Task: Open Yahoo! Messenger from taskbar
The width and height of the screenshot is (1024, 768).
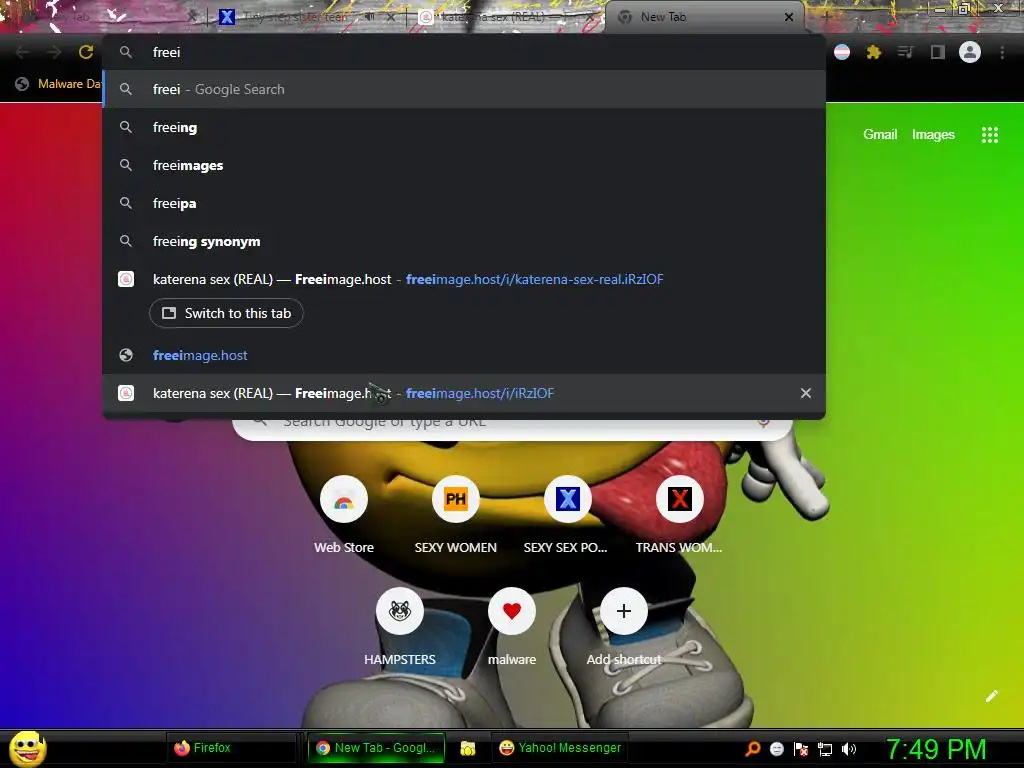Action: [x=560, y=748]
